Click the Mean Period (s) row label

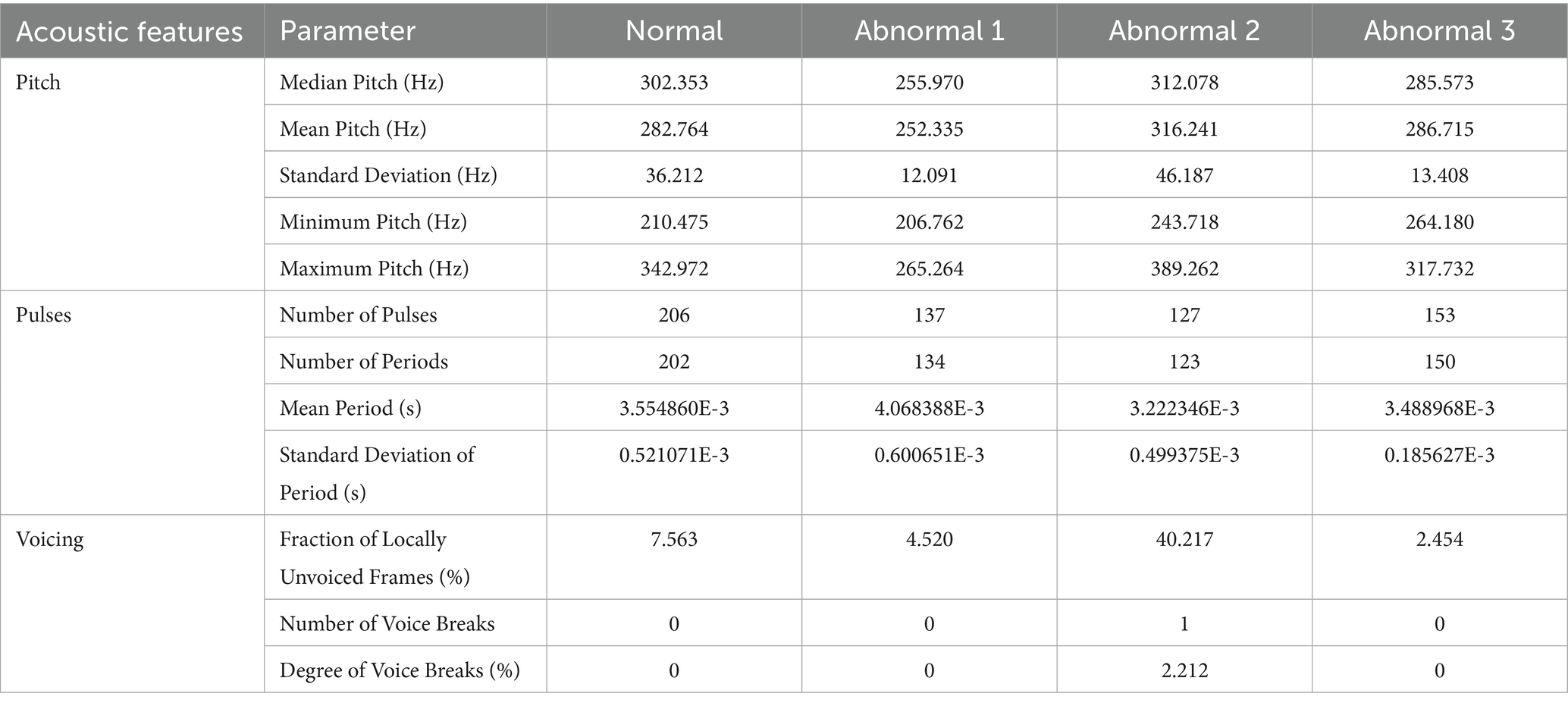pyautogui.click(x=350, y=409)
